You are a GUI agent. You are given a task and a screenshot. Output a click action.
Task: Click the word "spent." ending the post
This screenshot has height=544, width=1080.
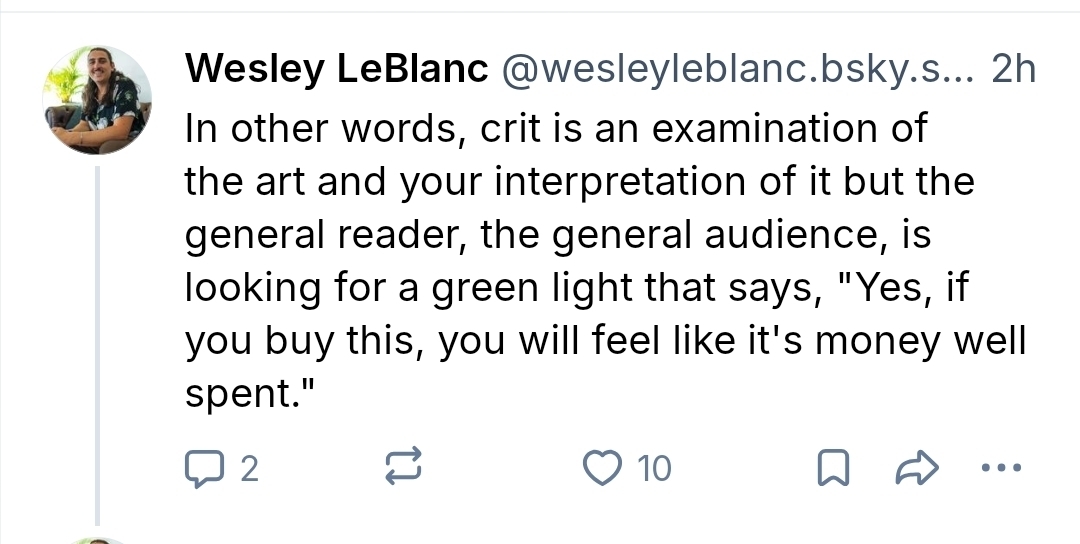click(250, 395)
